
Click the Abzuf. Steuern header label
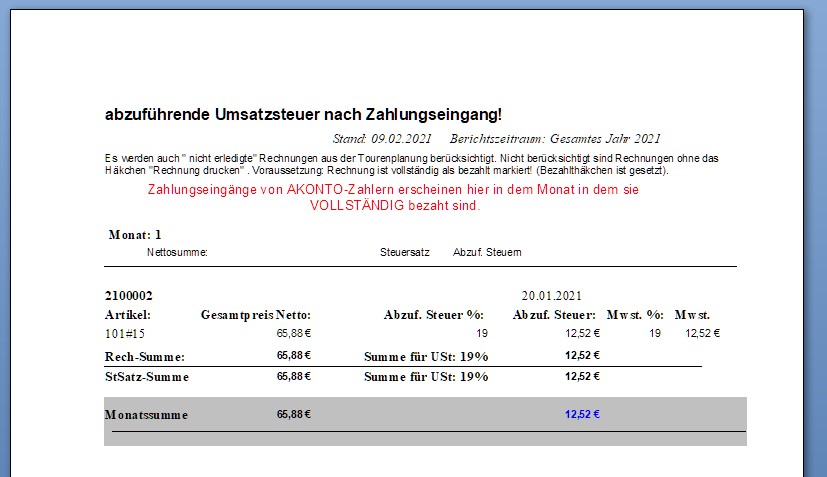click(487, 252)
